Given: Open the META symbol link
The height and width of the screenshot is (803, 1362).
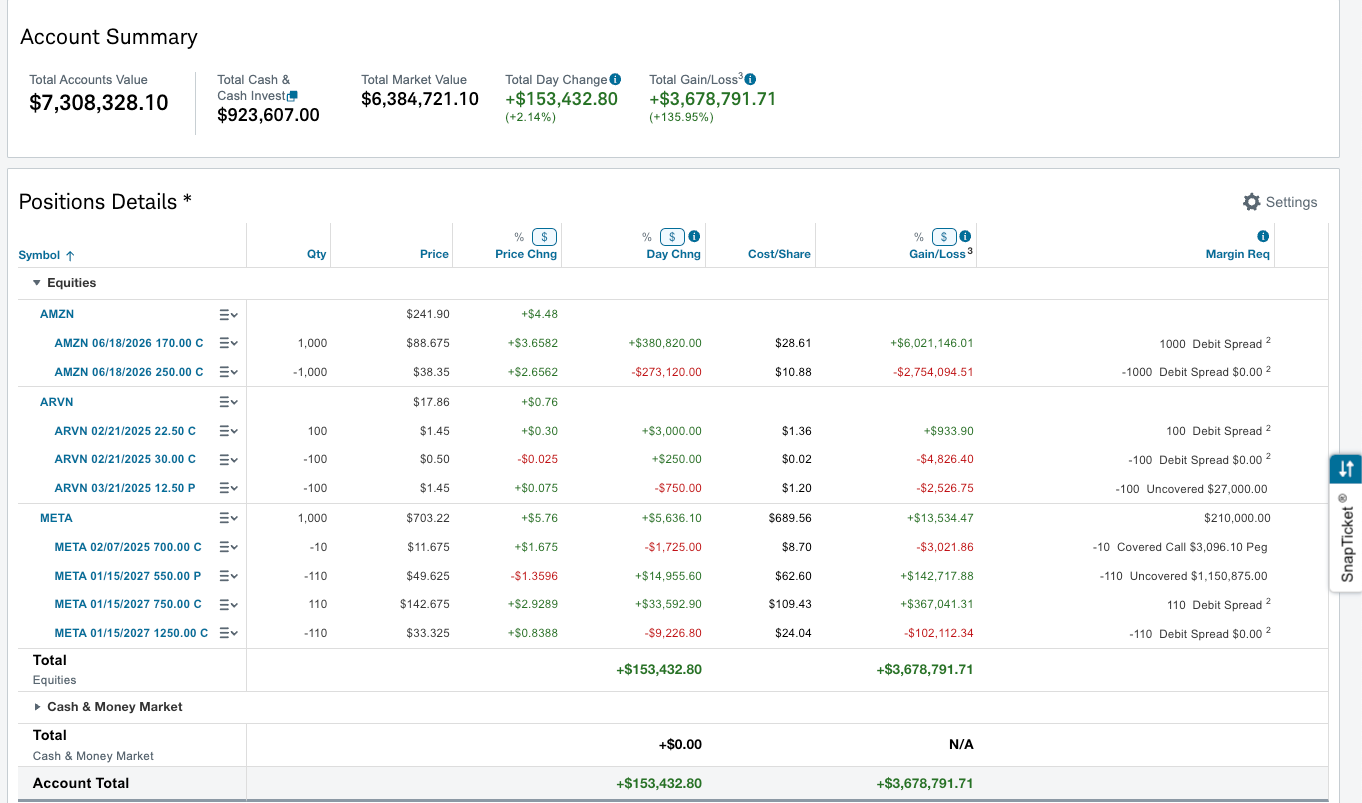Looking at the screenshot, I should [56, 518].
